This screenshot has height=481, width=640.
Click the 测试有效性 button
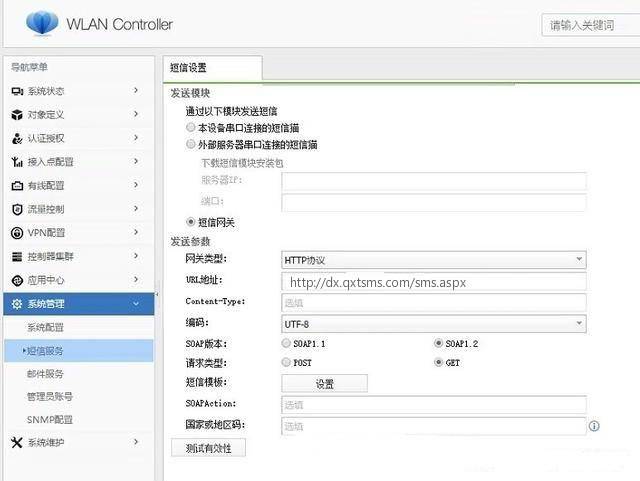coord(208,448)
